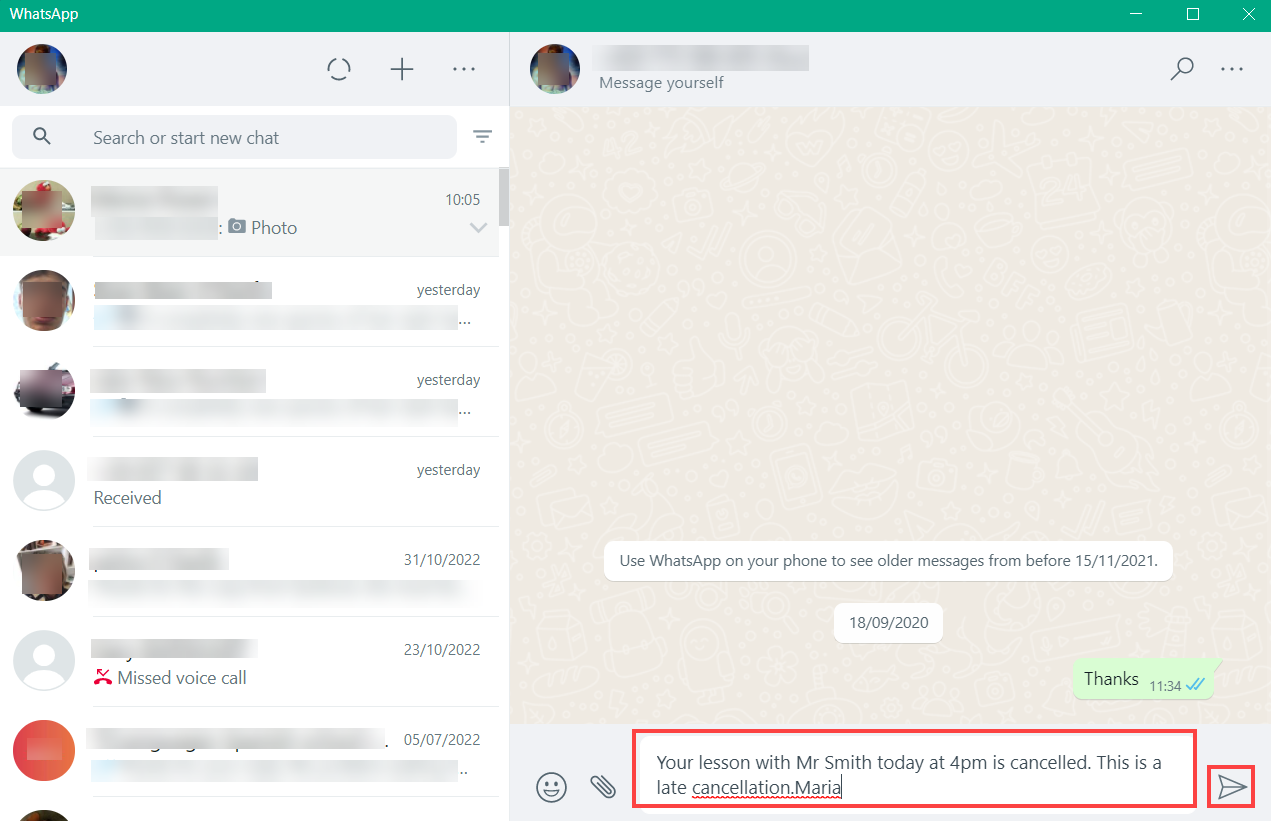Expand chevron on the 10:05 Photo chat

(x=478, y=228)
